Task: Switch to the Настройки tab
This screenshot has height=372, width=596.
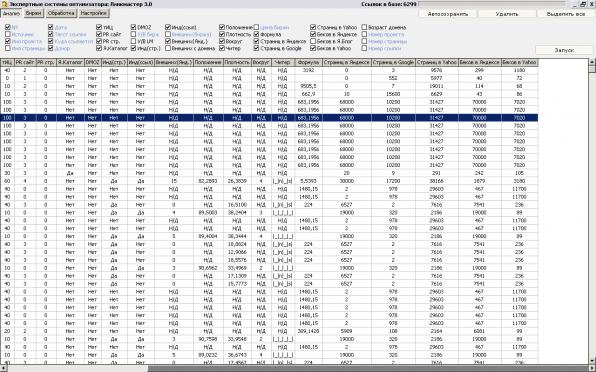Action: click(x=94, y=13)
